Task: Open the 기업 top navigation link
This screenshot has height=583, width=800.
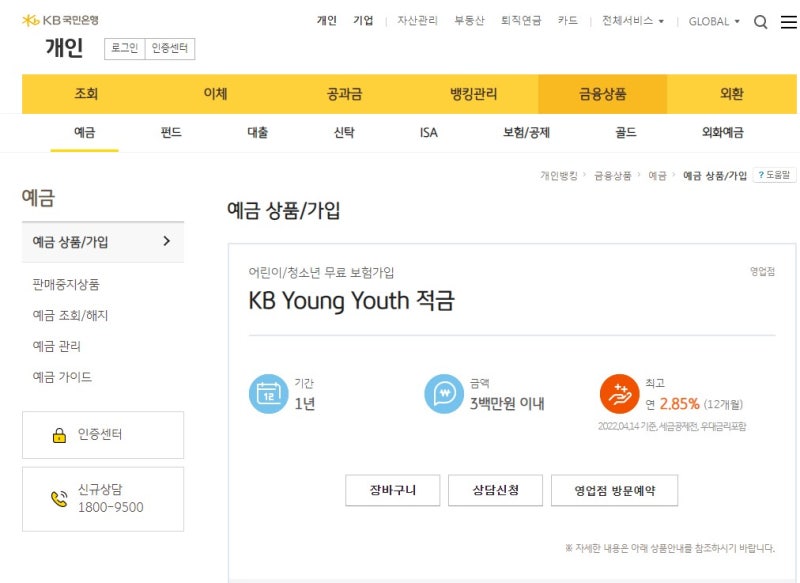Action: (363, 20)
